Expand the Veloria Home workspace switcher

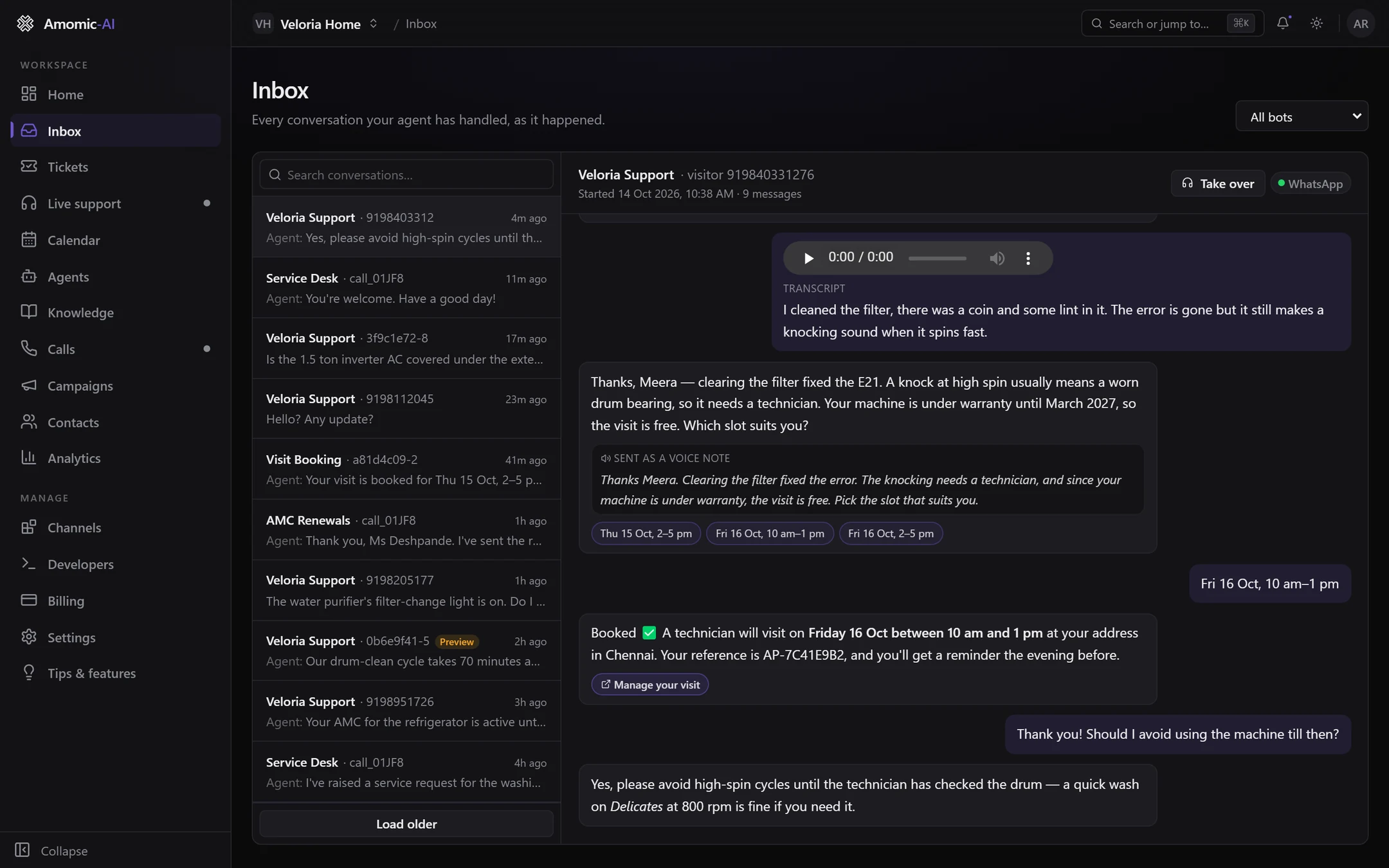pyautogui.click(x=316, y=24)
